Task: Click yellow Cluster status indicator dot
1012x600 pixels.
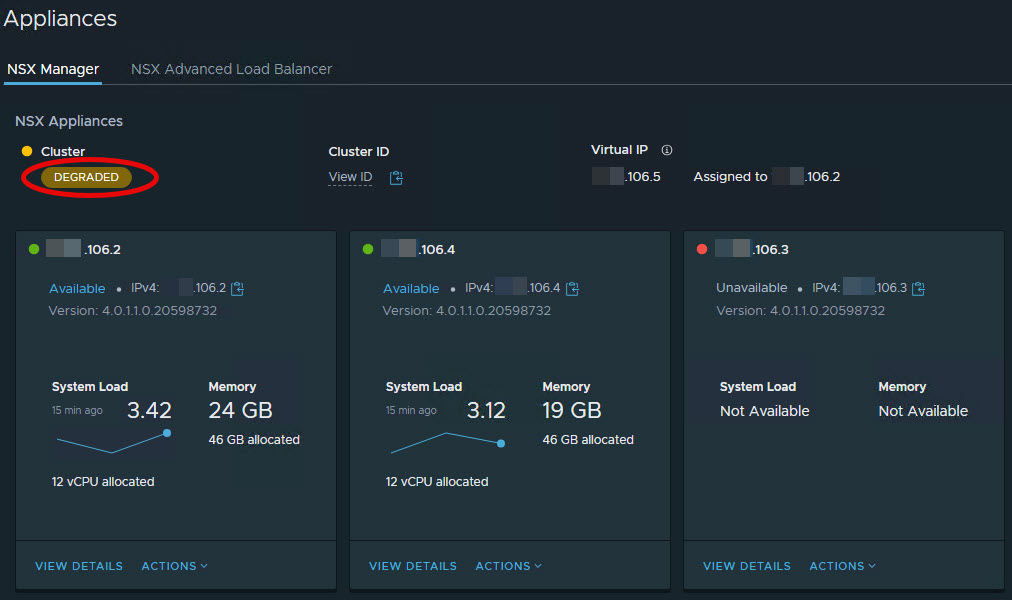Action: [27, 151]
